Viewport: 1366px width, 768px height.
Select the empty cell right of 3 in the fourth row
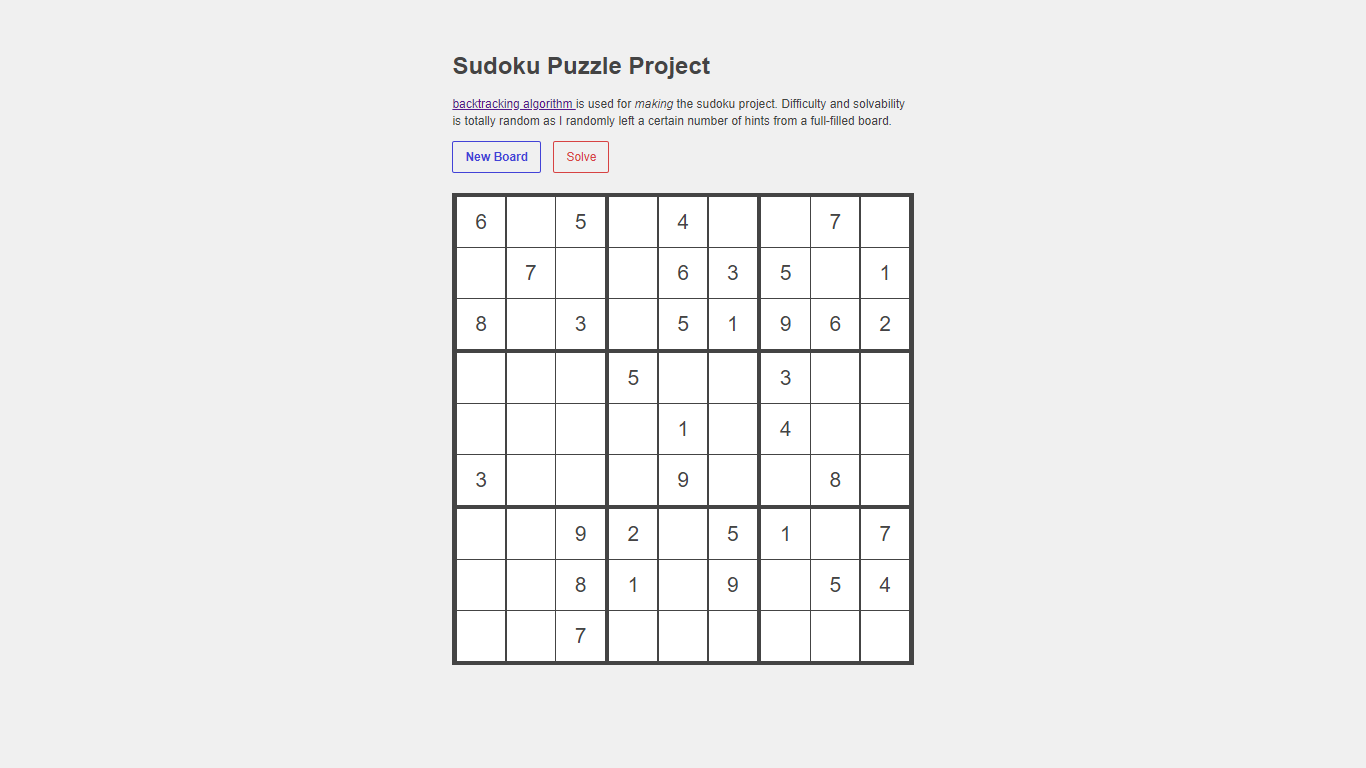tap(835, 378)
